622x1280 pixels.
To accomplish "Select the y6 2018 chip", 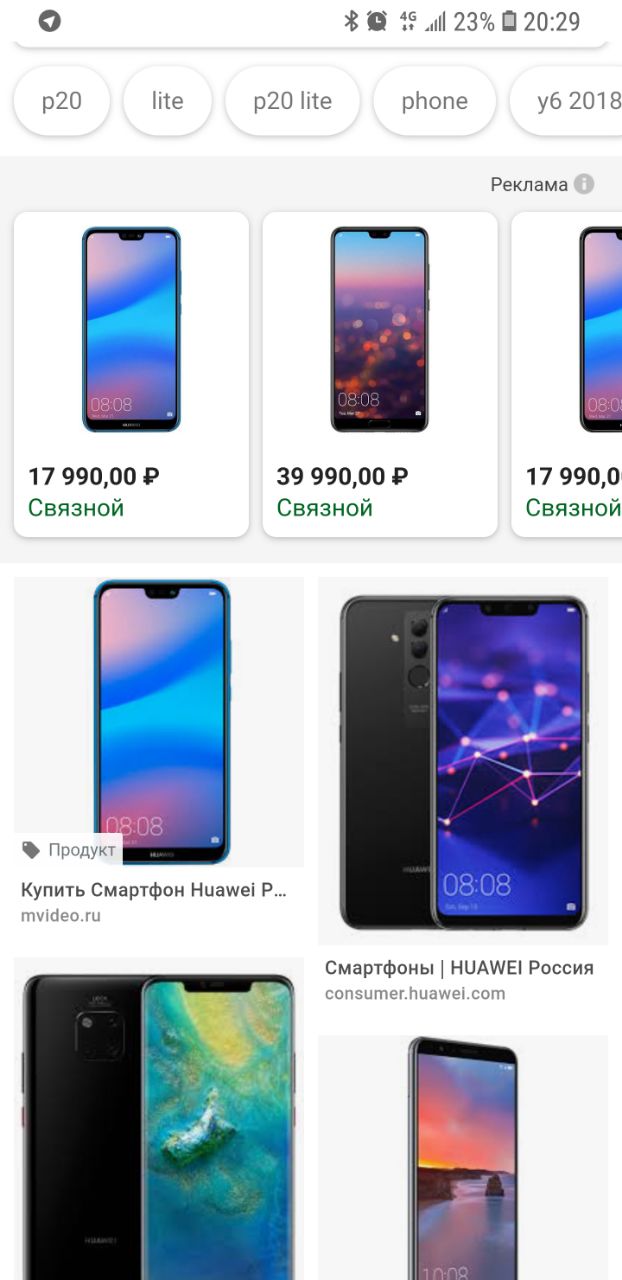I will click(x=567, y=101).
